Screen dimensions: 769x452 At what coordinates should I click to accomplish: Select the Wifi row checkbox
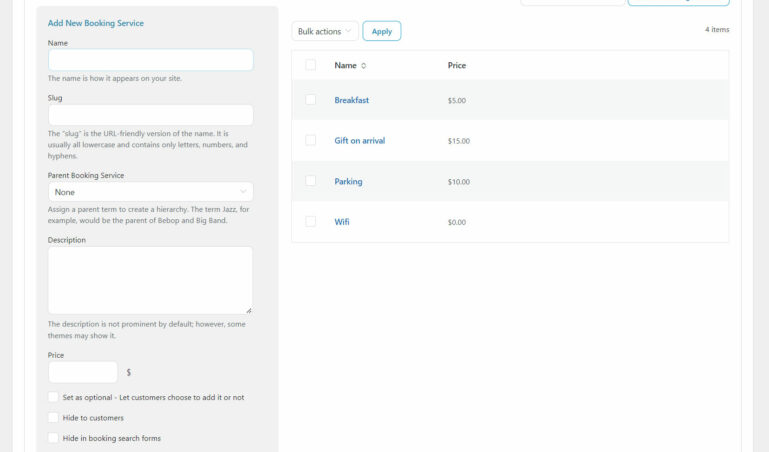310,222
